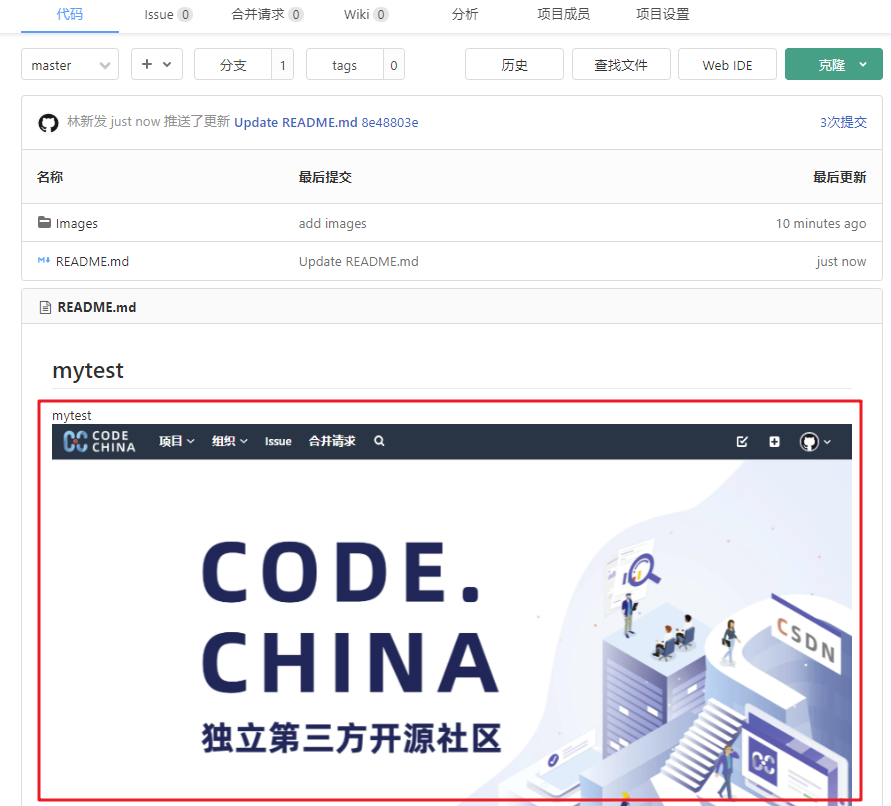Expand the new file plus dropdown chevron
This screenshot has width=891, height=806.
166,63
